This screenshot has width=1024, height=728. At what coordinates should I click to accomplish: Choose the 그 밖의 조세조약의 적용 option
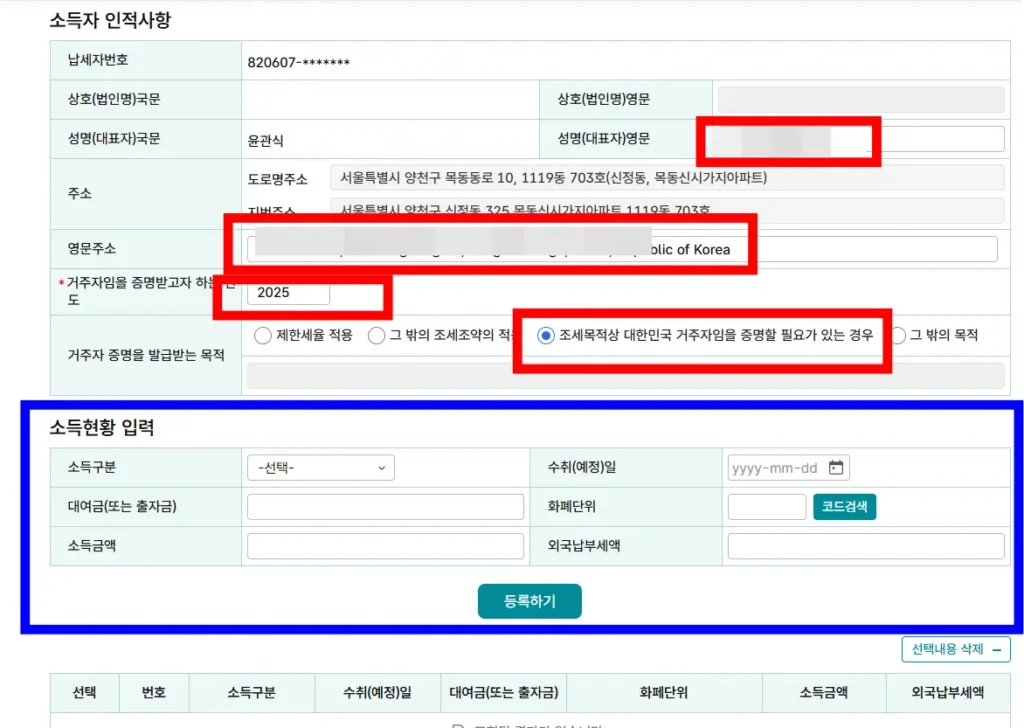coord(376,336)
